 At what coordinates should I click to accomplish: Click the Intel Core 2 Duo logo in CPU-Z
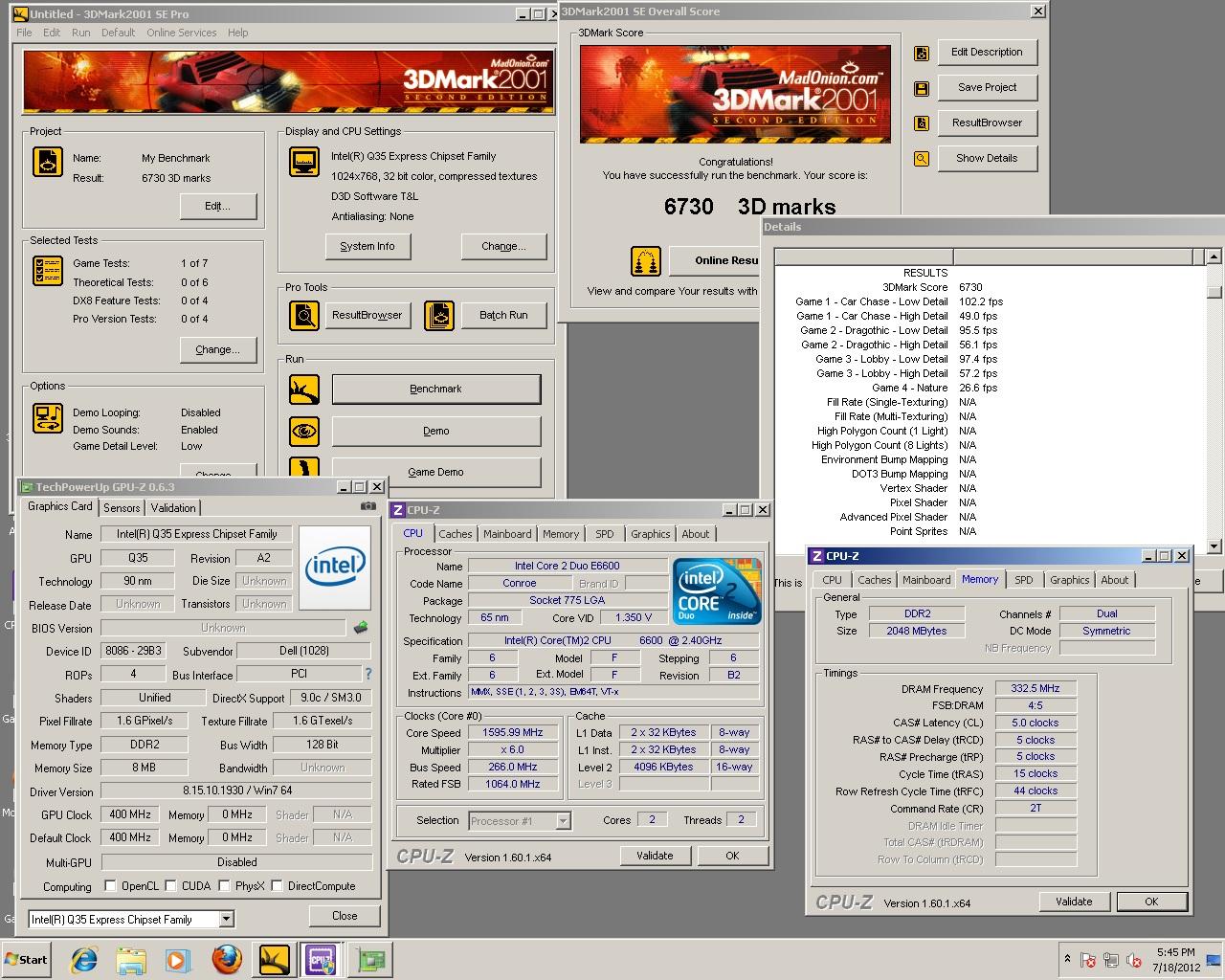pyautogui.click(x=717, y=590)
